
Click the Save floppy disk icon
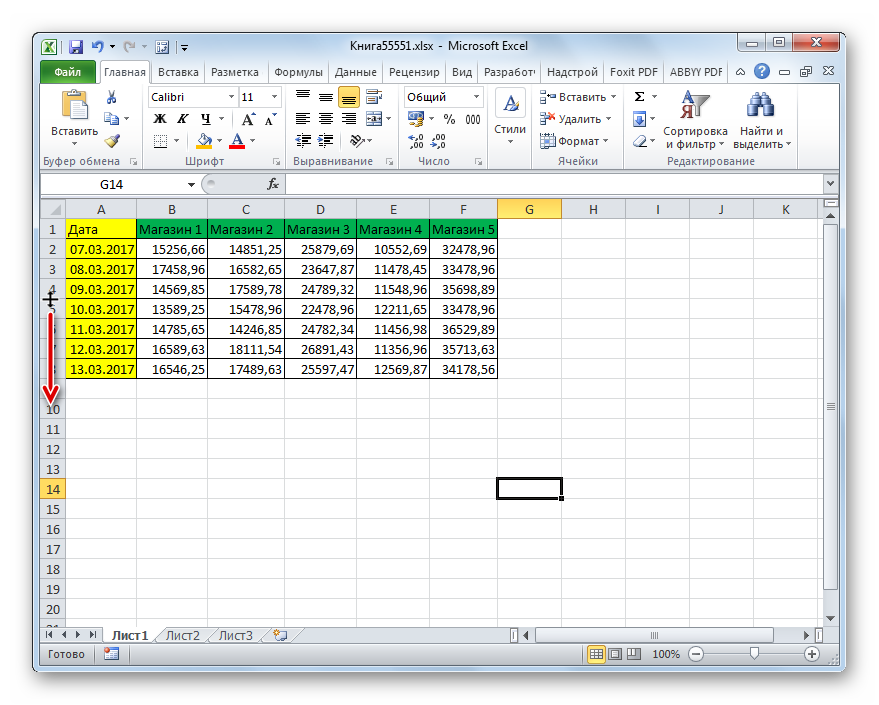(x=76, y=47)
